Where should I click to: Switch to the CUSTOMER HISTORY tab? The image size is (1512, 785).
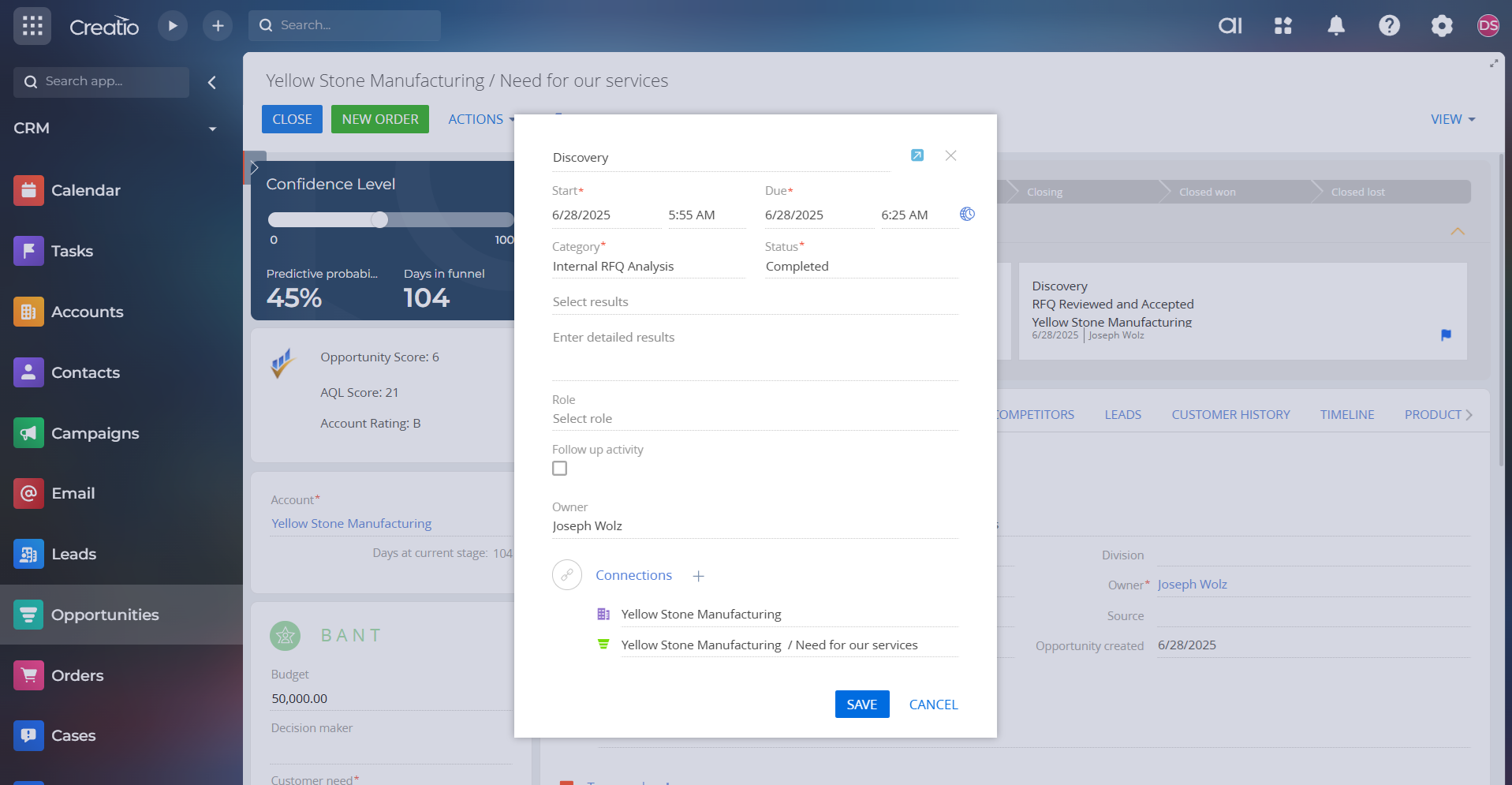[1230, 415]
